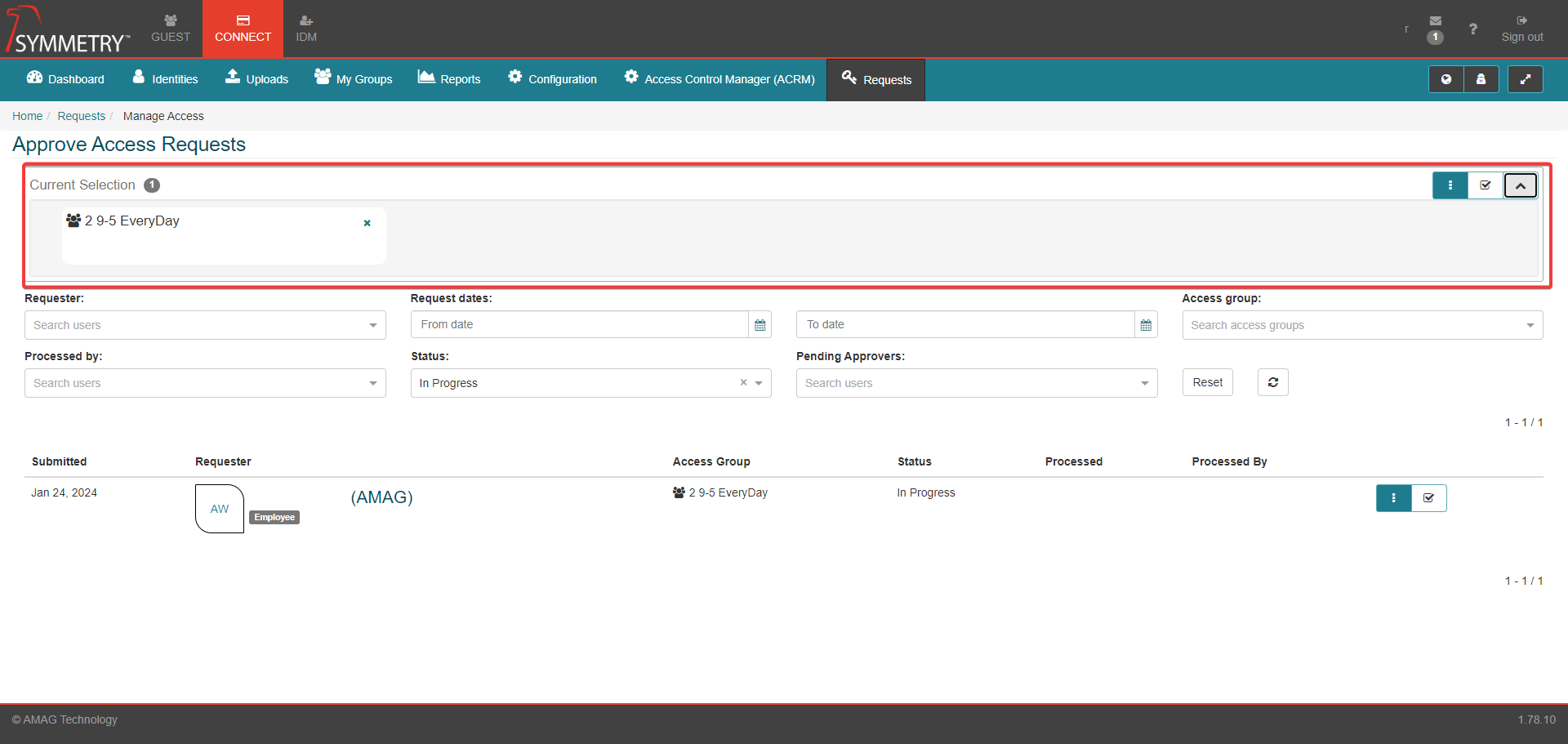Go to Requests breadcrumb
Image resolution: width=1568 pixels, height=744 pixels.
click(x=82, y=116)
